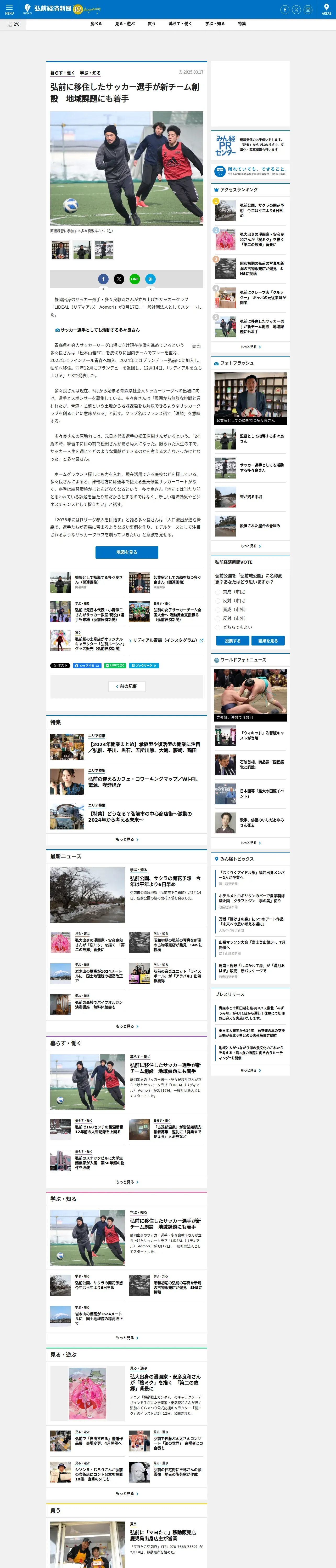Image resolution: width=336 pixels, height=1568 pixels.
Task: Select 賛成（市外） radio option
Action: point(218,609)
